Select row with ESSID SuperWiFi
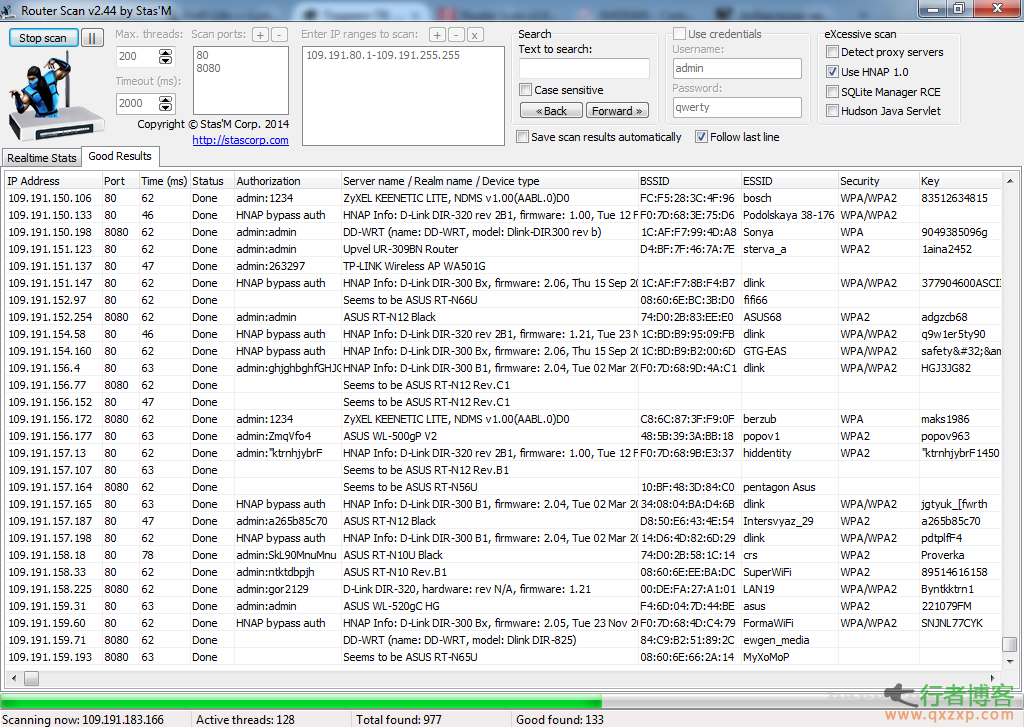Viewport: 1024px width, 728px height. 504,571
